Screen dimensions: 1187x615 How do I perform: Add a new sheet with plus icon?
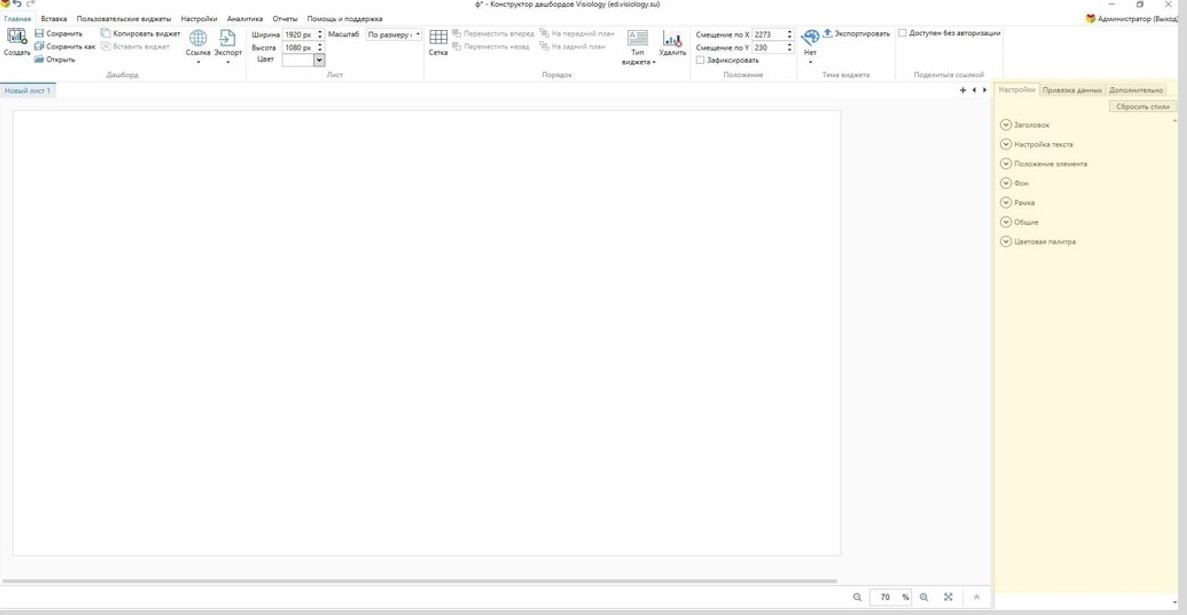click(x=963, y=90)
